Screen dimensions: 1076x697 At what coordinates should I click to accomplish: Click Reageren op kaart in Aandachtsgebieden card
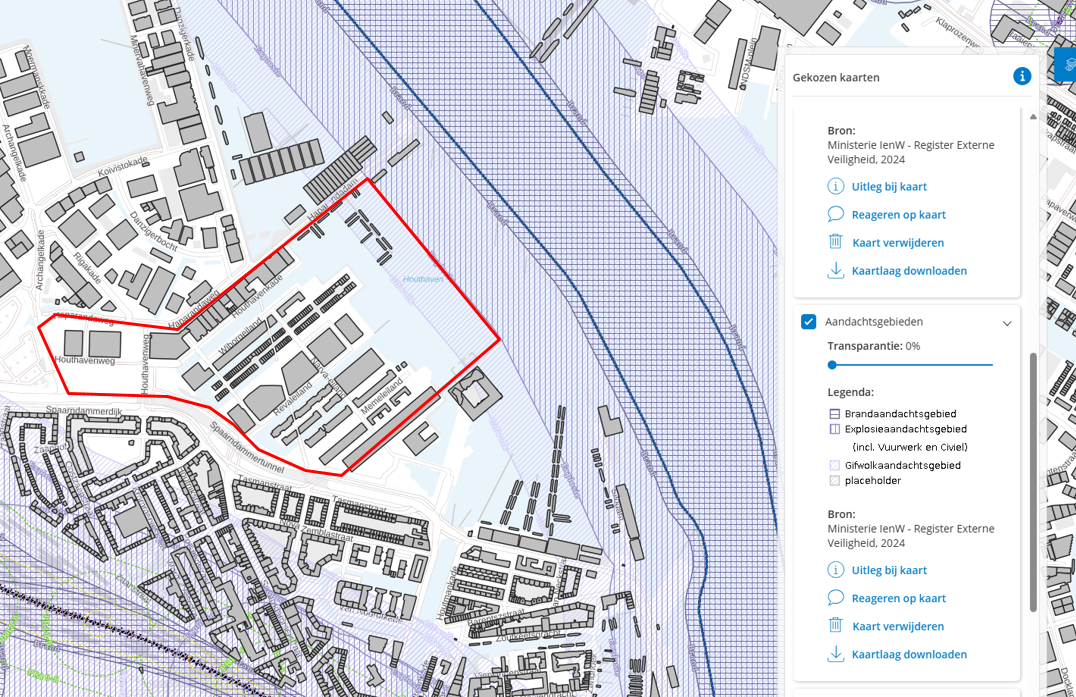[898, 598]
